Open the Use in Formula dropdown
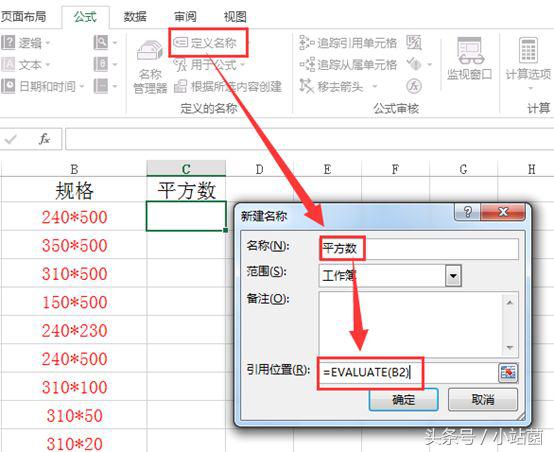 [x=209, y=65]
